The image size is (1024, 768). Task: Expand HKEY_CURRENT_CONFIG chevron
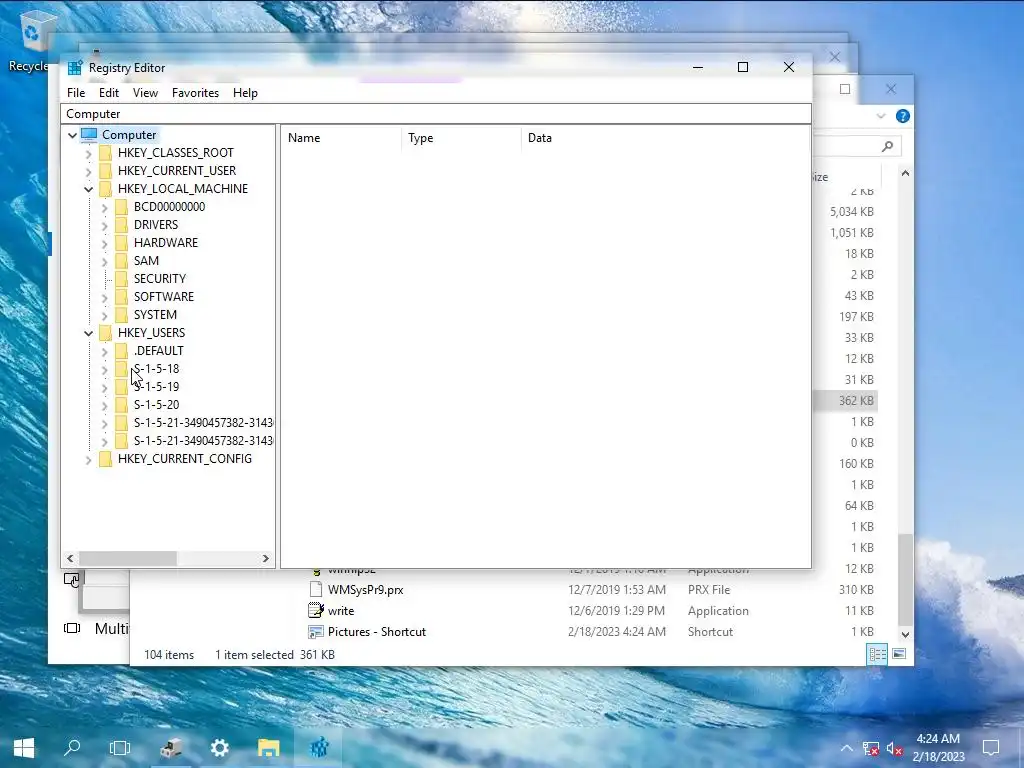[88, 460]
